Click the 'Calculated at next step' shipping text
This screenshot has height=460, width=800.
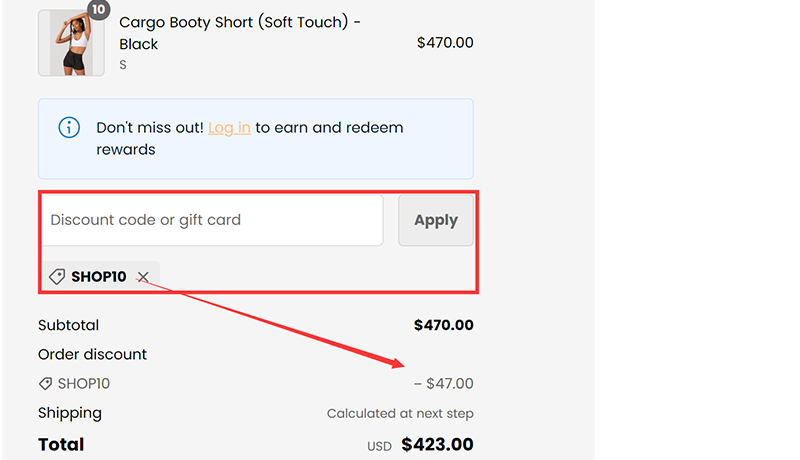coord(400,414)
